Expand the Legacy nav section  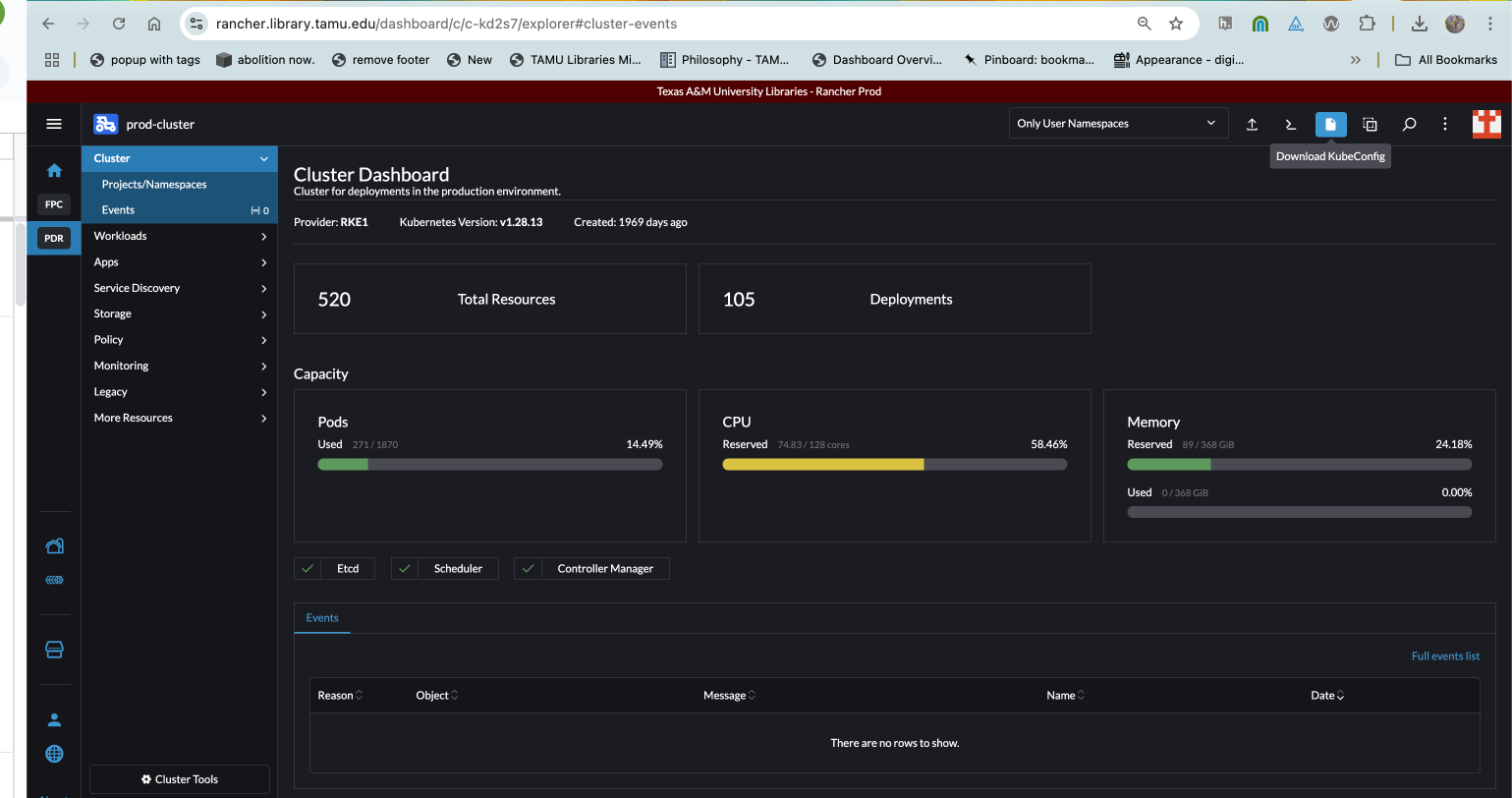[263, 392]
